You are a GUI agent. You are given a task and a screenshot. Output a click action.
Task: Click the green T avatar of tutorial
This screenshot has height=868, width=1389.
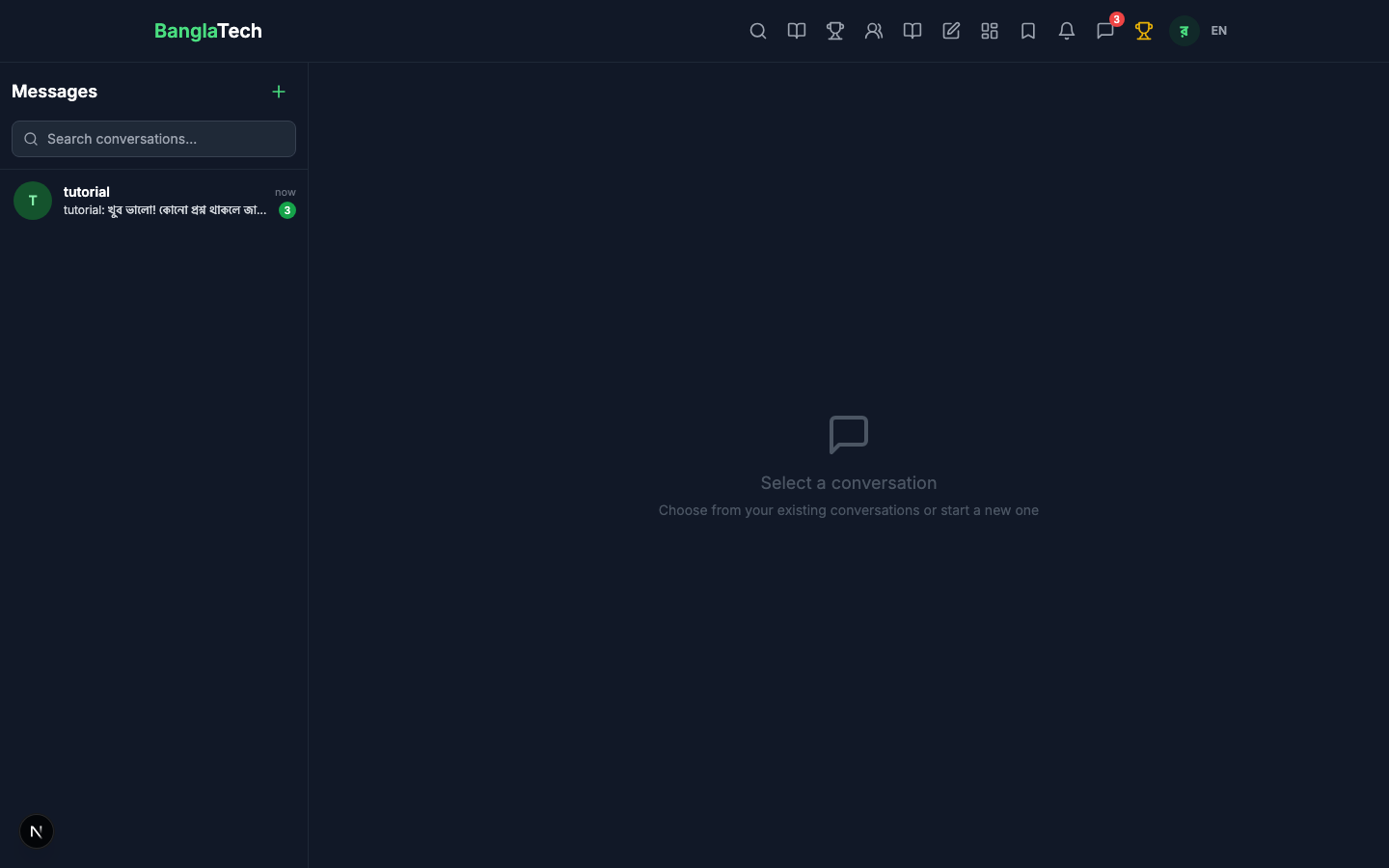point(33,201)
